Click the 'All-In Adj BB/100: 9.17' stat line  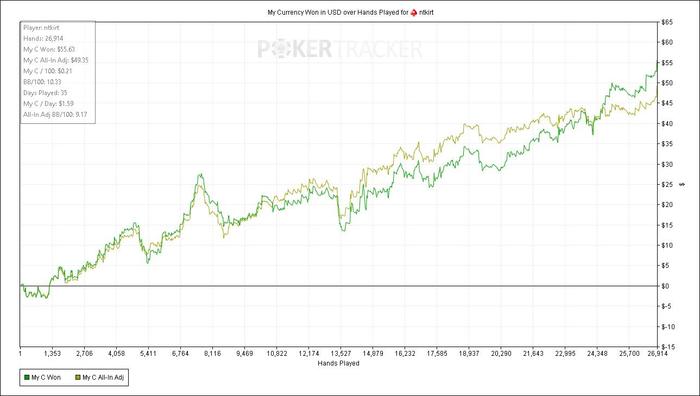tap(55, 114)
